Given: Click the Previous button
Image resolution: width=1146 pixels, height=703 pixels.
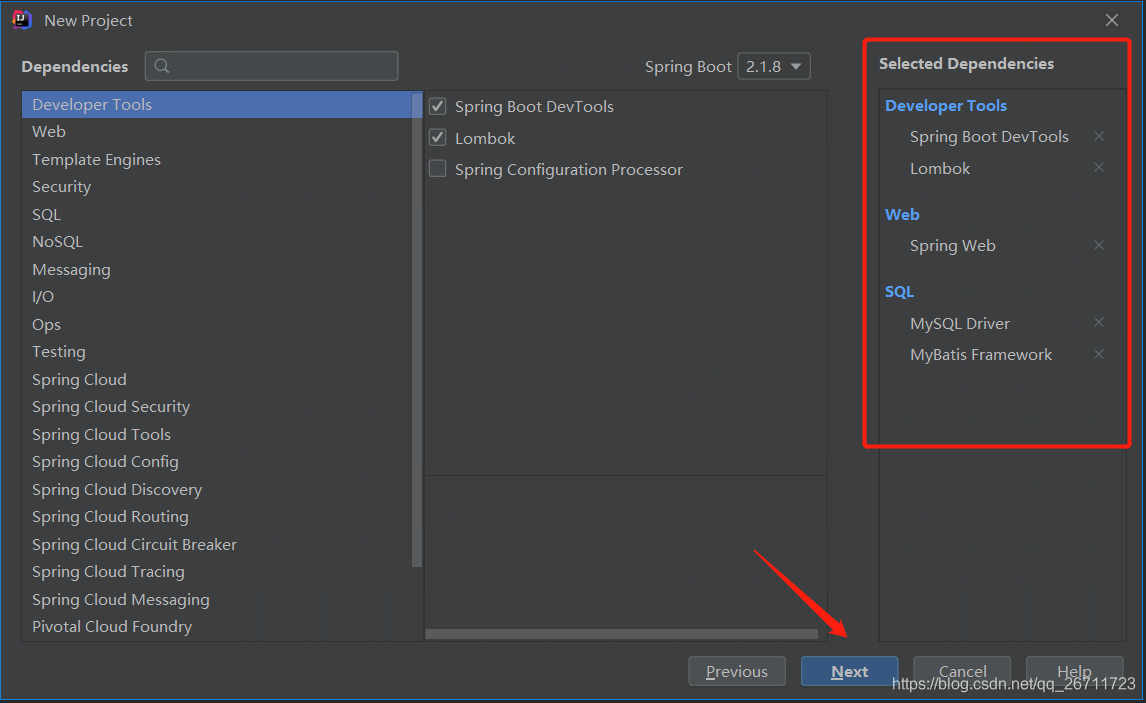Looking at the screenshot, I should [737, 671].
